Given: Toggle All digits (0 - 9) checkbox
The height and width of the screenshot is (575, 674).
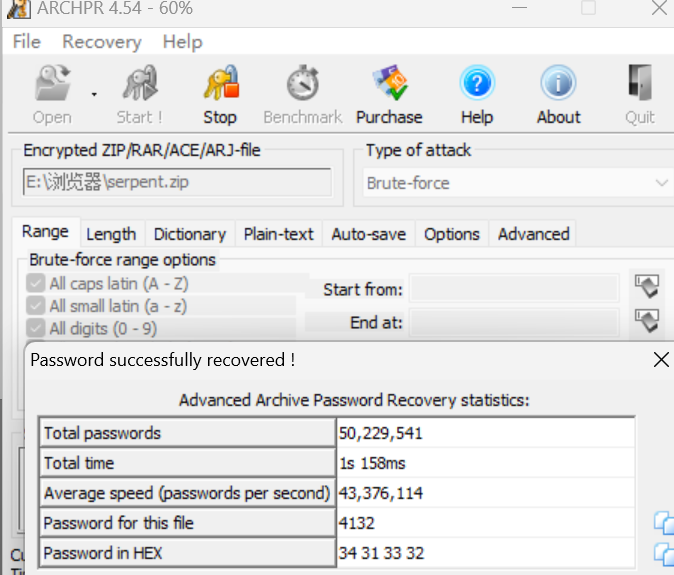Looking at the screenshot, I should [x=36, y=328].
